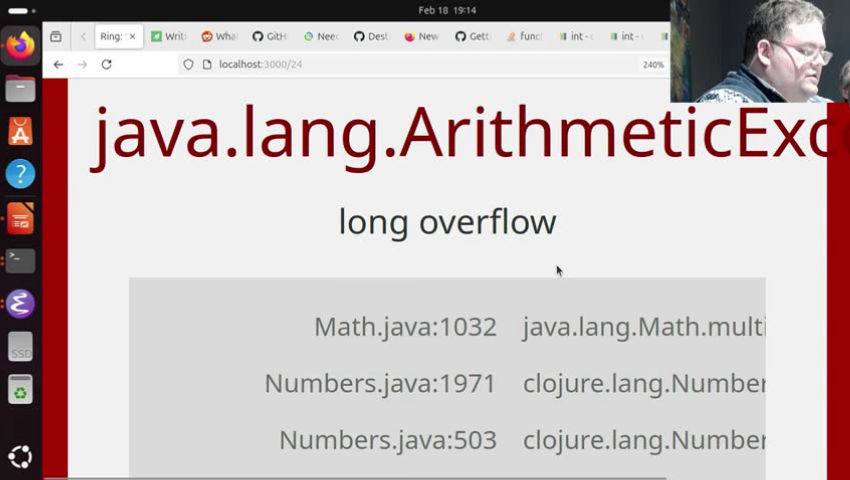Viewport: 850px width, 480px height.
Task: Show applications with the Ubuntu logo button
Action: 20,457
